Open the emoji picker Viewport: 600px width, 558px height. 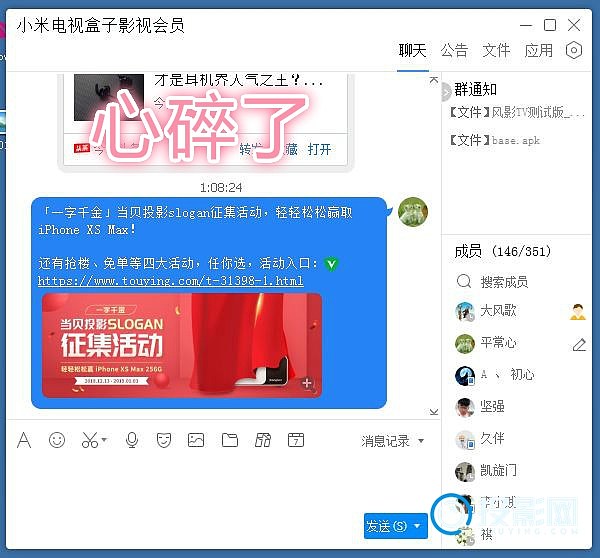(57, 440)
